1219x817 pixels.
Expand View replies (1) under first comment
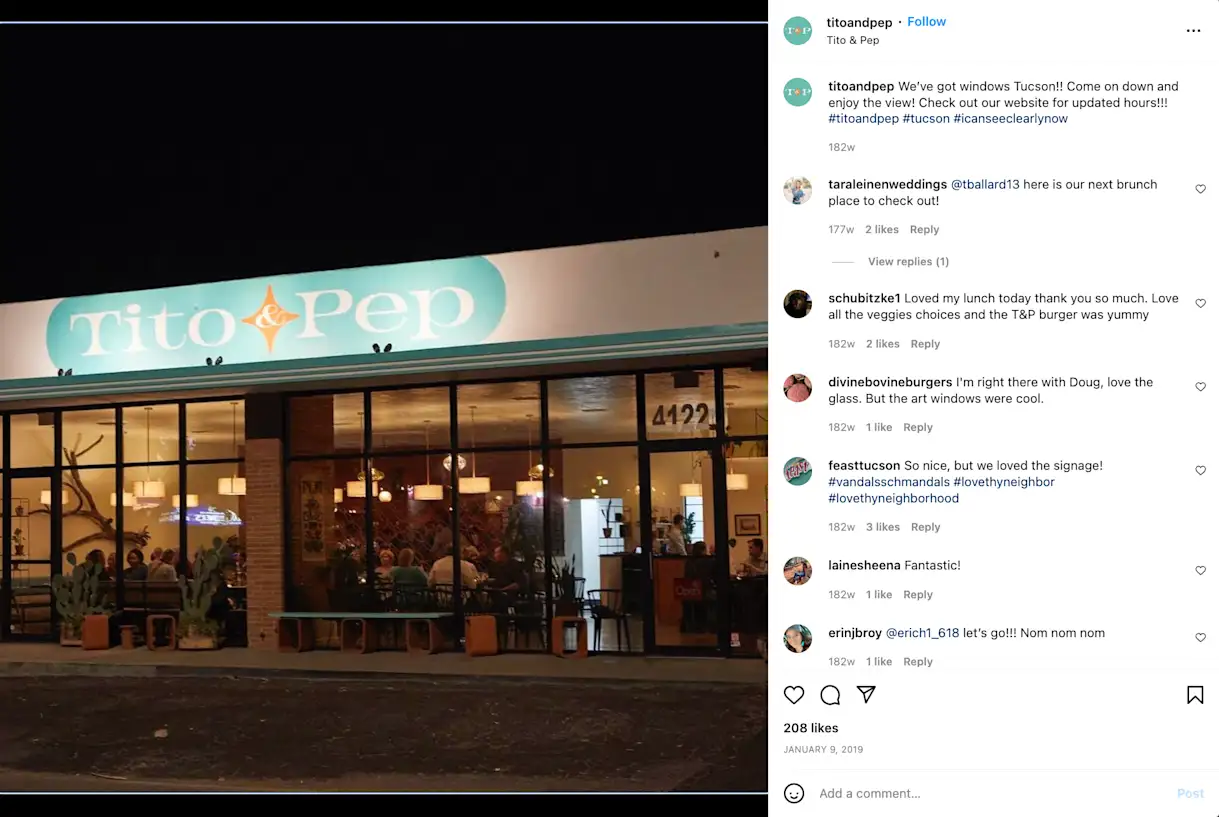coord(908,262)
